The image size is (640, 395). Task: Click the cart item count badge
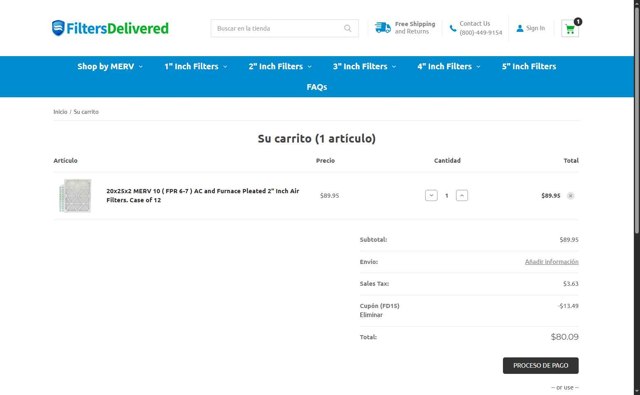(x=578, y=22)
